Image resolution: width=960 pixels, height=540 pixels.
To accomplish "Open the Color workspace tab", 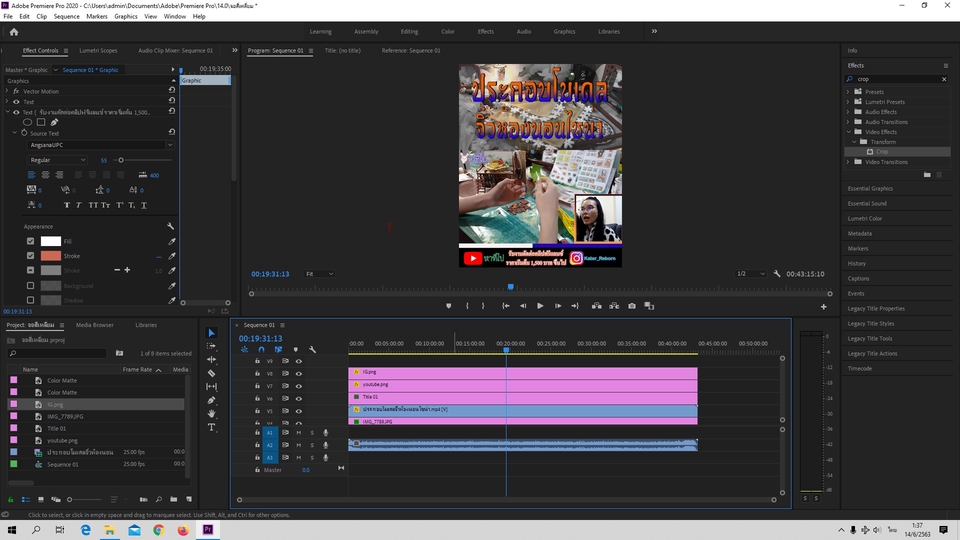I will tap(448, 32).
